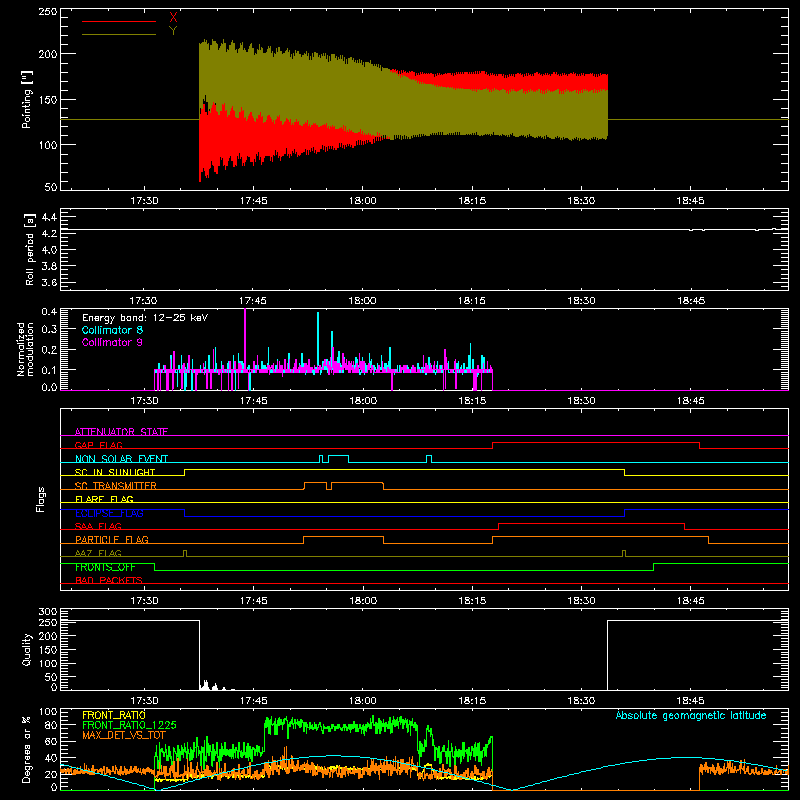Click the 18:00 tick label under Pointing plot
Screen dimensions: 800x800
(x=363, y=201)
